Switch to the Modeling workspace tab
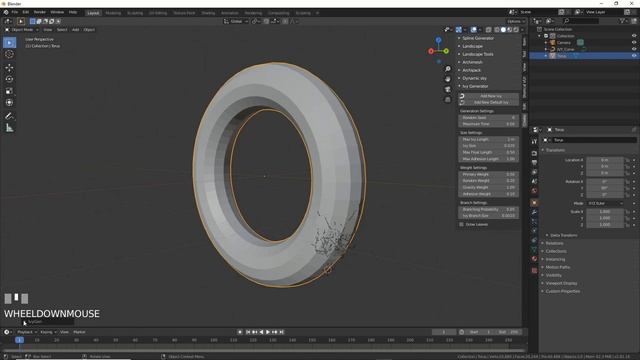The image size is (640, 360). (113, 13)
